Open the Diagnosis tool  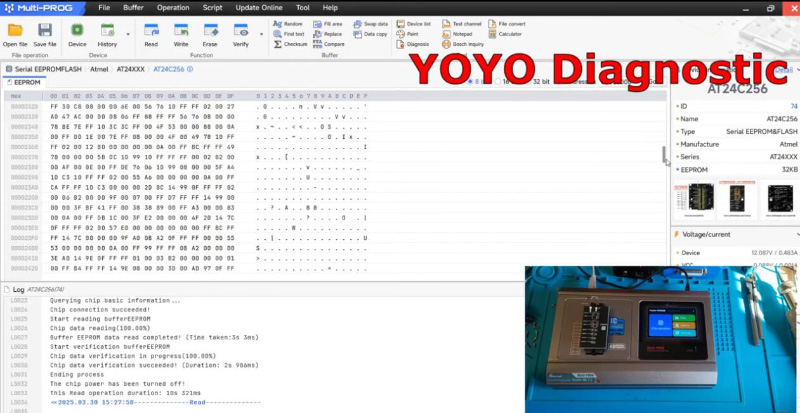(413, 44)
